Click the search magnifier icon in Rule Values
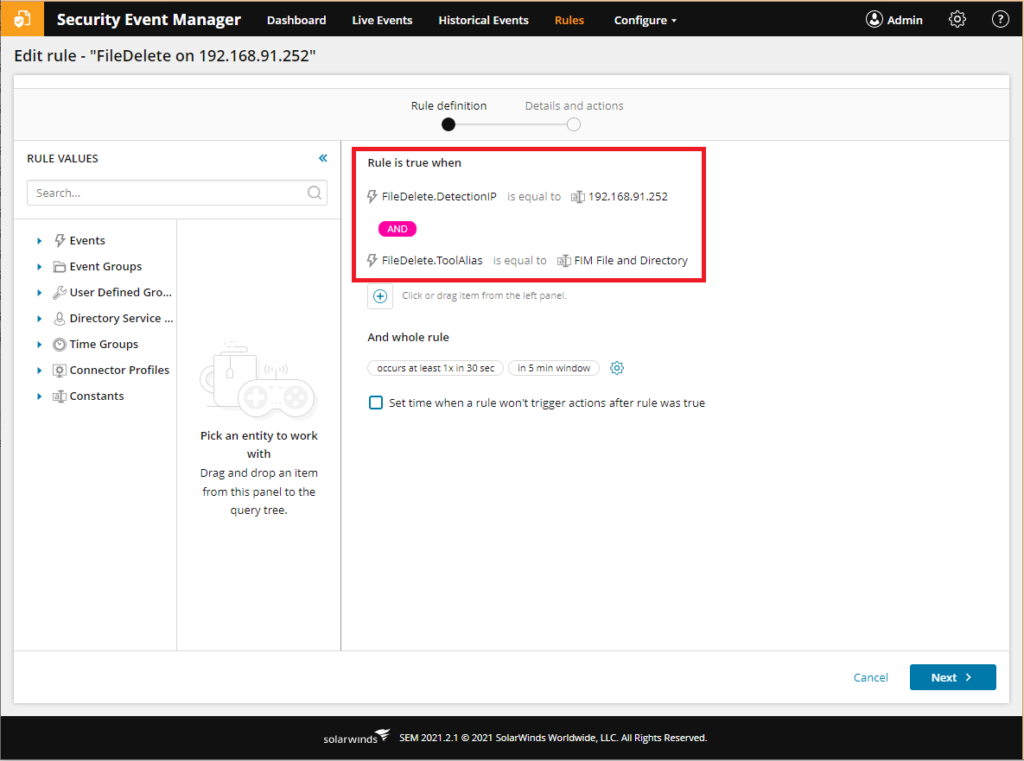Image resolution: width=1024 pixels, height=761 pixels. pyautogui.click(x=314, y=193)
